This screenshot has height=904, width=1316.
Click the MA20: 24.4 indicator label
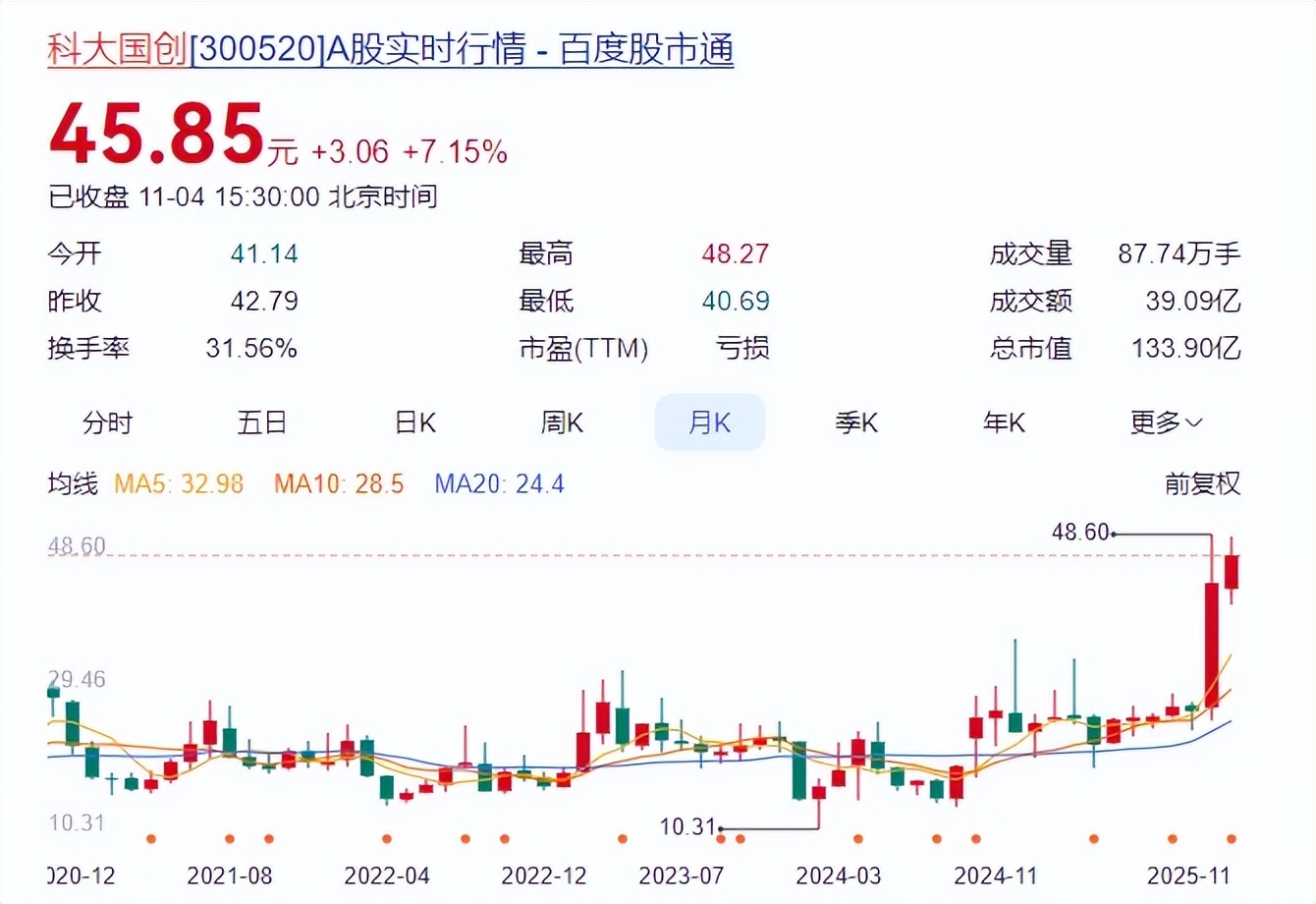[x=499, y=483]
